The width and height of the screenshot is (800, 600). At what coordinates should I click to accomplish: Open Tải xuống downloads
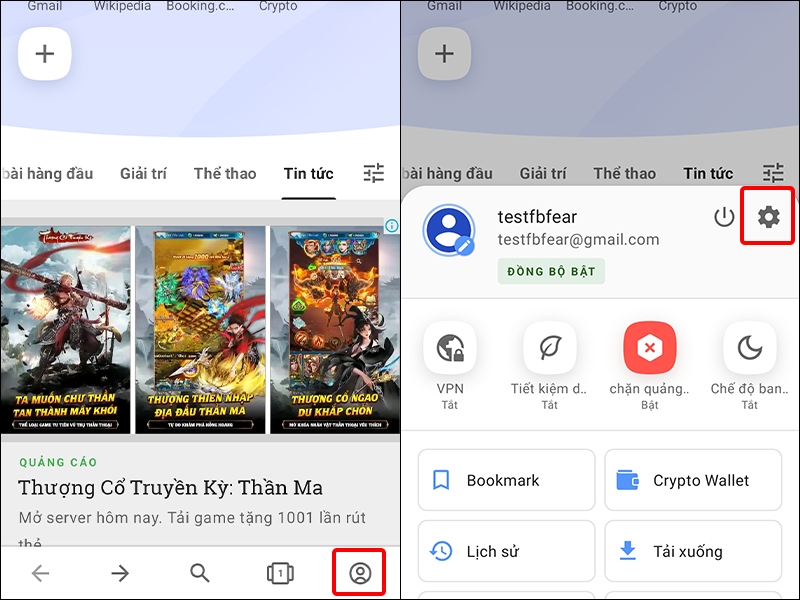point(693,551)
